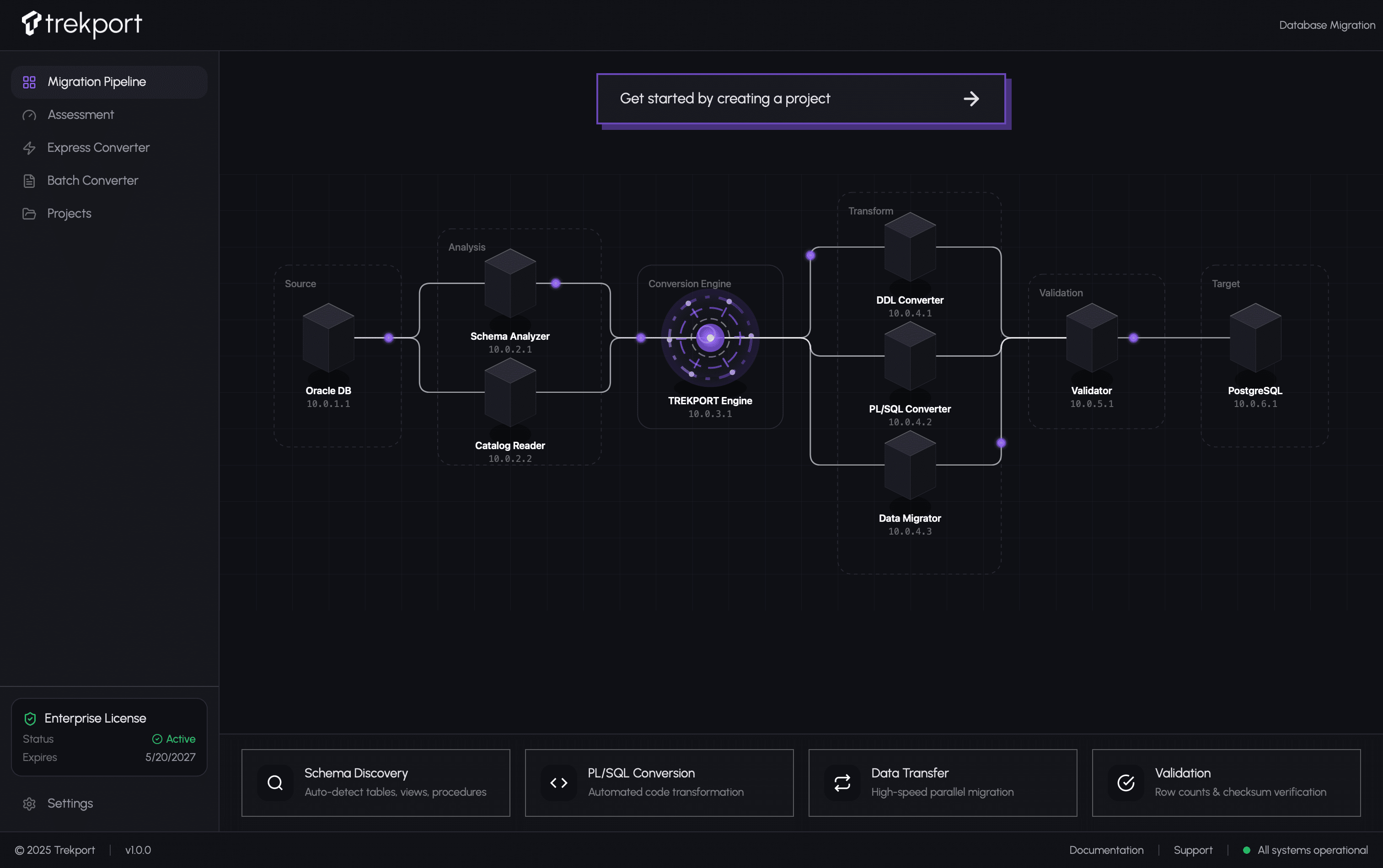Click the arrow in Get started banner
The width and height of the screenshot is (1383, 868).
click(x=971, y=99)
